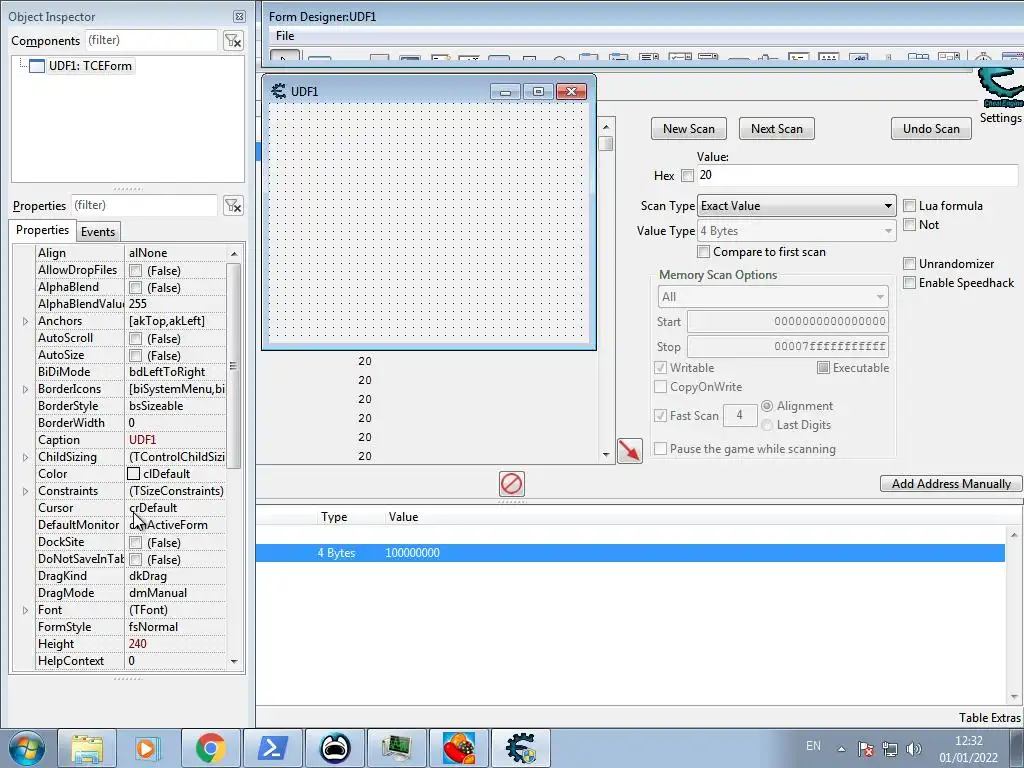Open the Windows Start menu
The height and width of the screenshot is (768, 1024).
click(x=27, y=748)
